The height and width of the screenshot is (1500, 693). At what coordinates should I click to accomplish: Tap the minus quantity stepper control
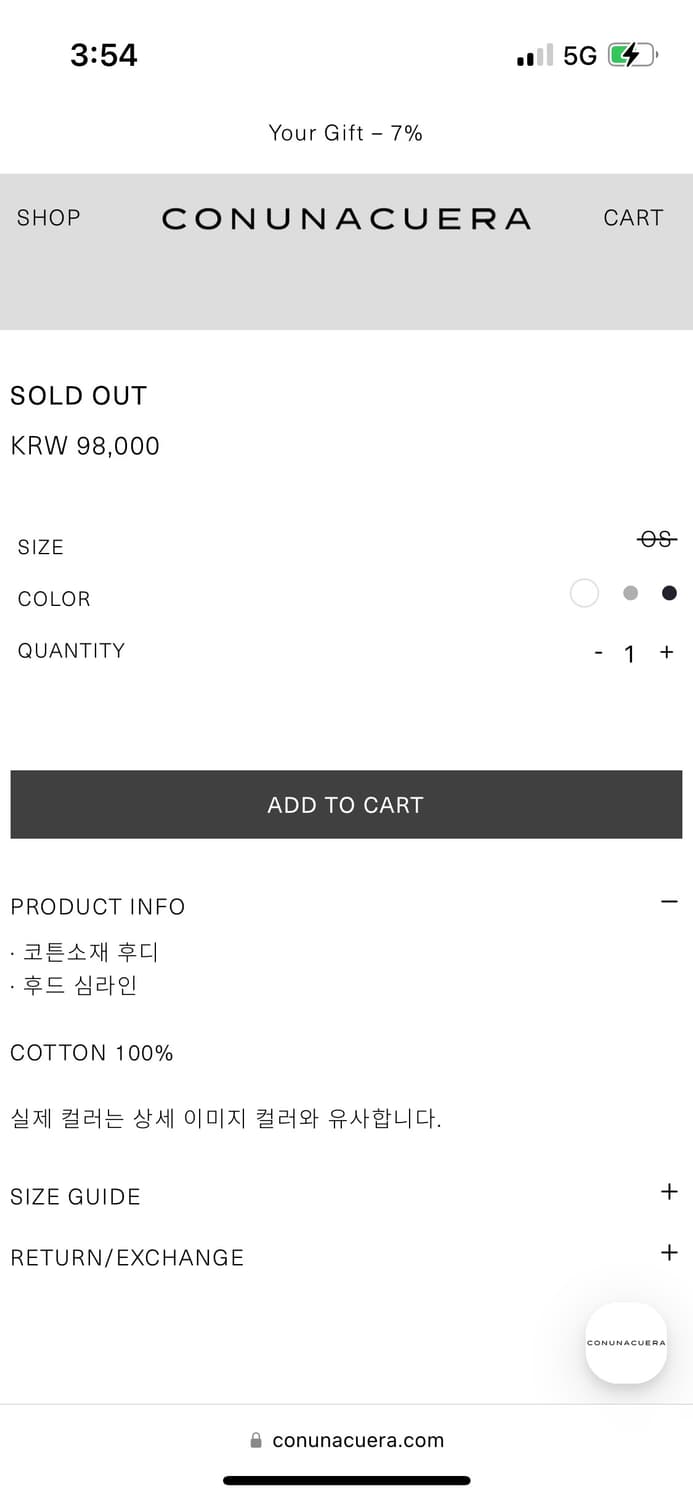(x=598, y=653)
